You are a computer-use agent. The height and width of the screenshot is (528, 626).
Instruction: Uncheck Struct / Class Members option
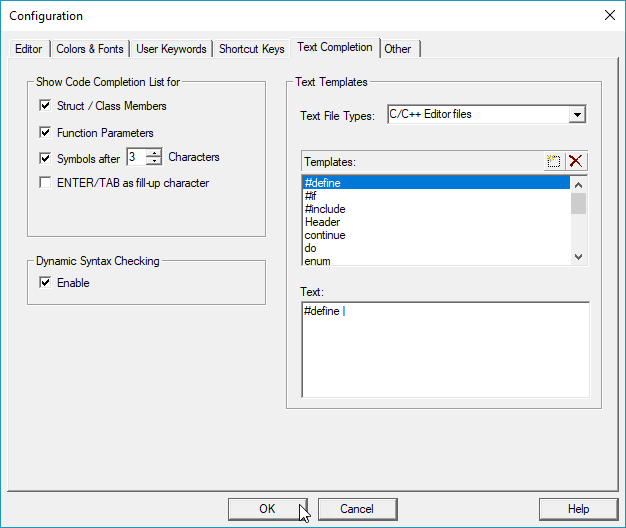[45, 106]
